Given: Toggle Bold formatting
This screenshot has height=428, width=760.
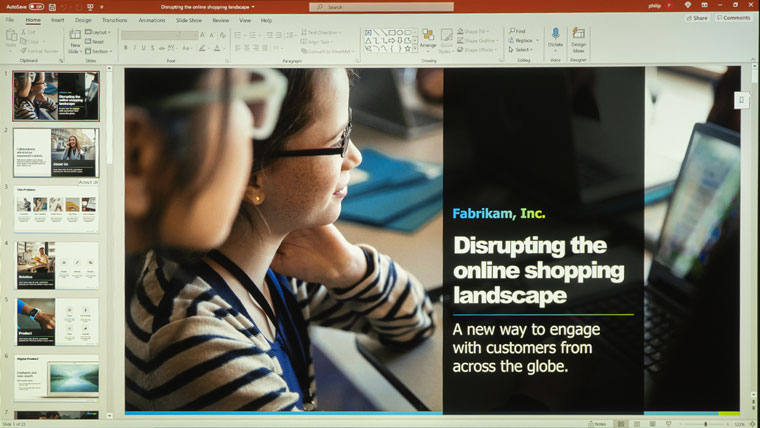Looking at the screenshot, I should click(126, 48).
